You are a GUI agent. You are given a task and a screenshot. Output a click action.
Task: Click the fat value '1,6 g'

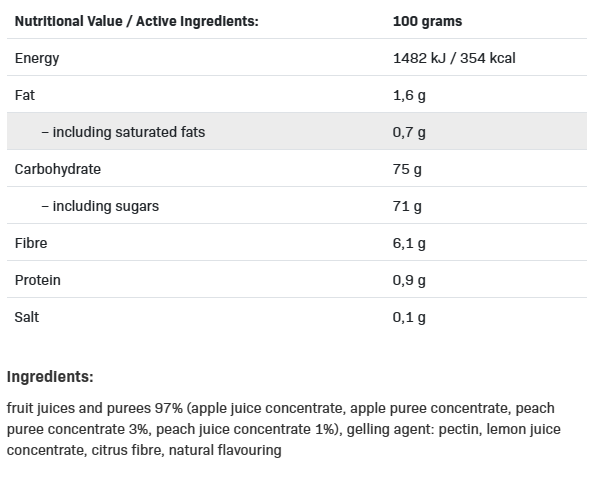click(x=410, y=95)
